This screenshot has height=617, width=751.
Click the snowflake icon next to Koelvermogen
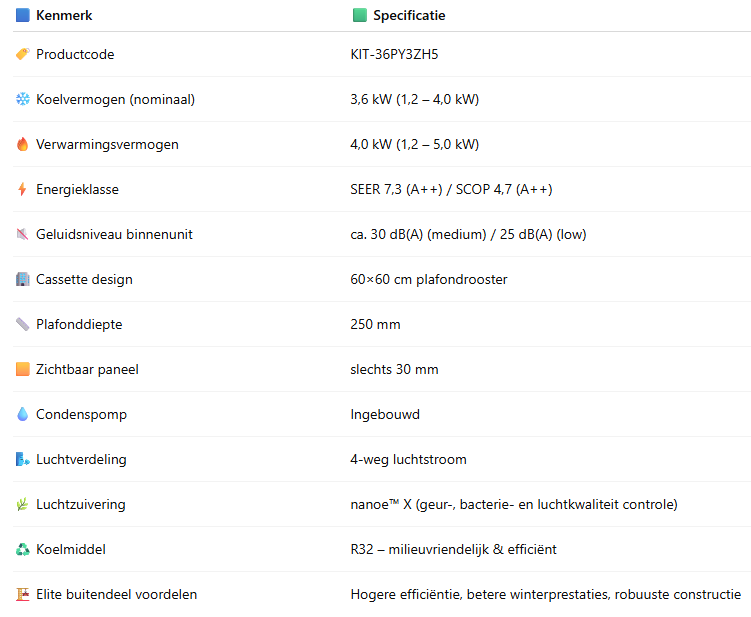coord(23,99)
